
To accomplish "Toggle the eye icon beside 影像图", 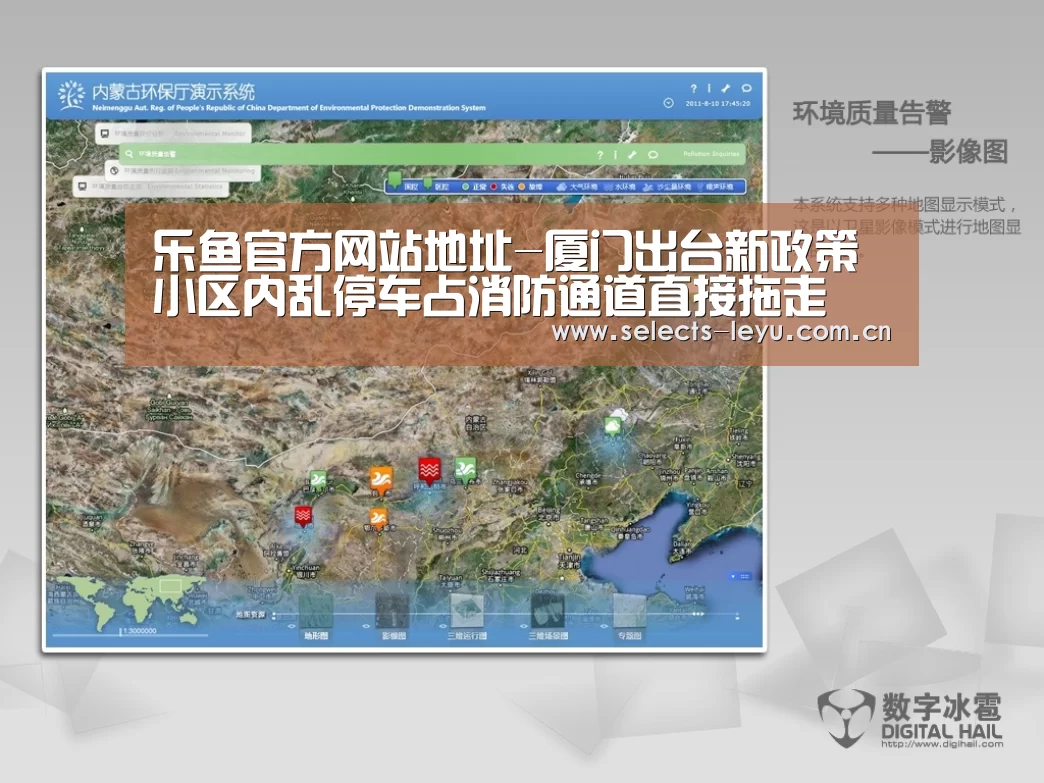I will (366, 627).
